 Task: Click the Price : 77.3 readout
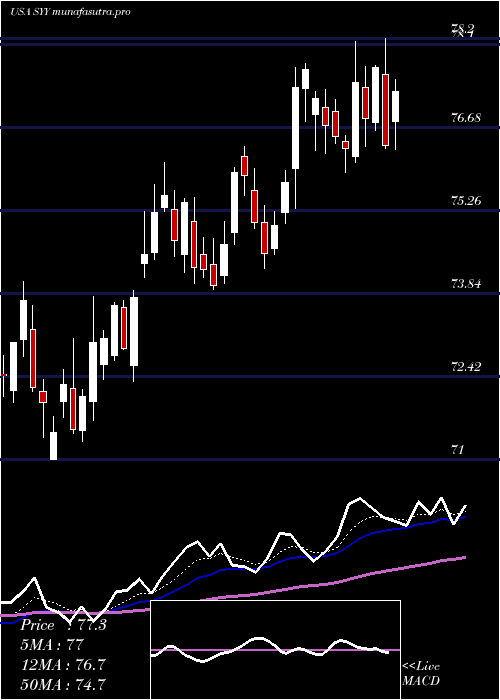tap(63, 625)
